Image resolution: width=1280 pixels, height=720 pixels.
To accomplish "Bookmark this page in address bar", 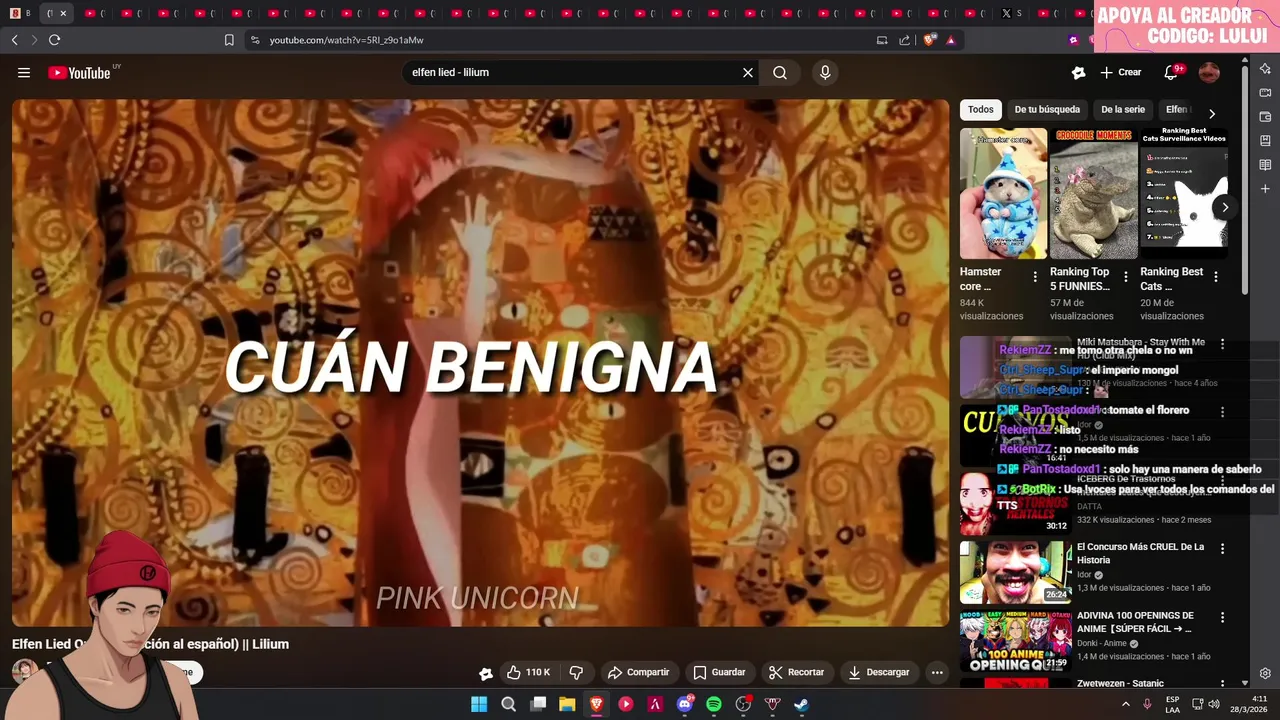I will point(229,40).
